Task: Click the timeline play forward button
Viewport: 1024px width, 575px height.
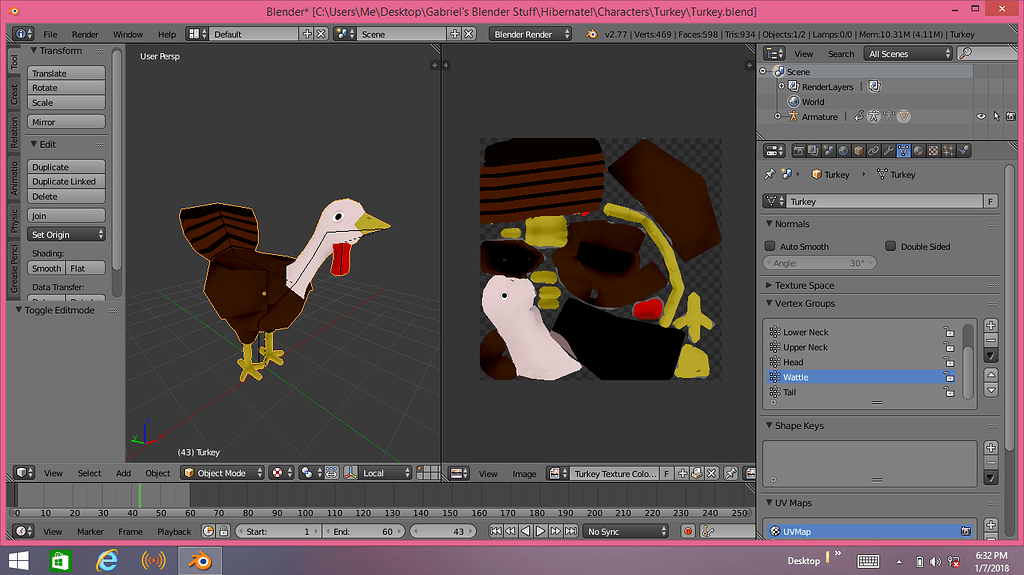Action: pyautogui.click(x=541, y=531)
